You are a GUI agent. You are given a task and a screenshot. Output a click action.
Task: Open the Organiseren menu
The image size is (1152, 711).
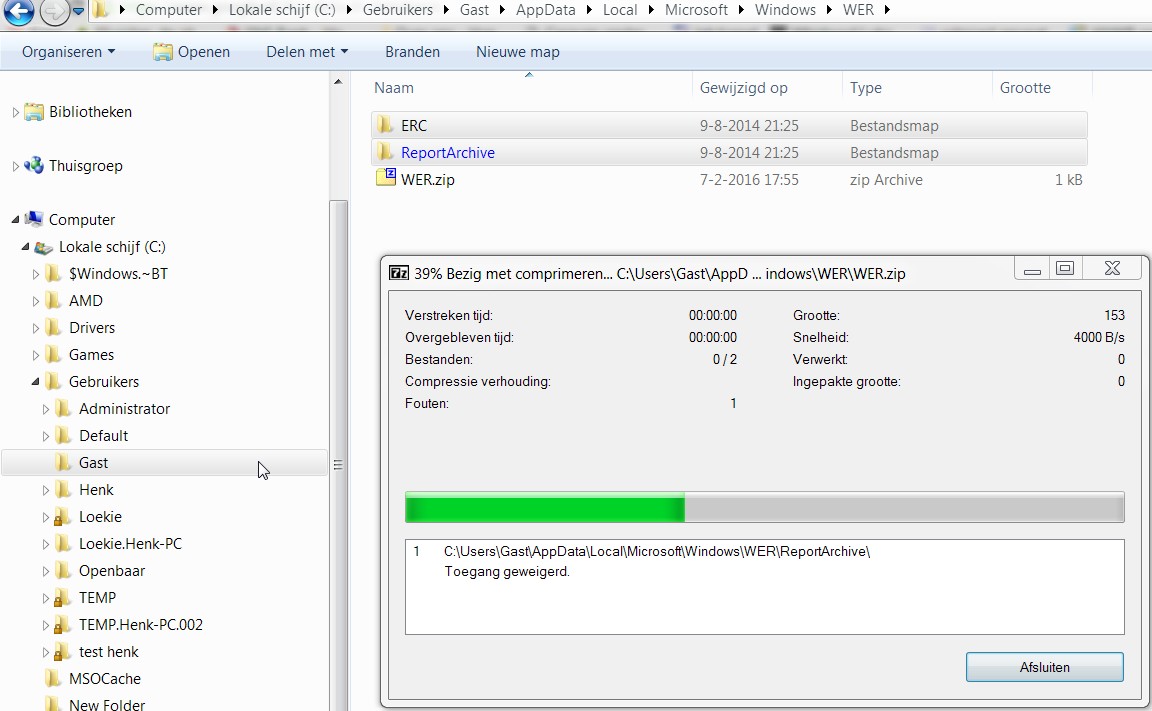(68, 52)
